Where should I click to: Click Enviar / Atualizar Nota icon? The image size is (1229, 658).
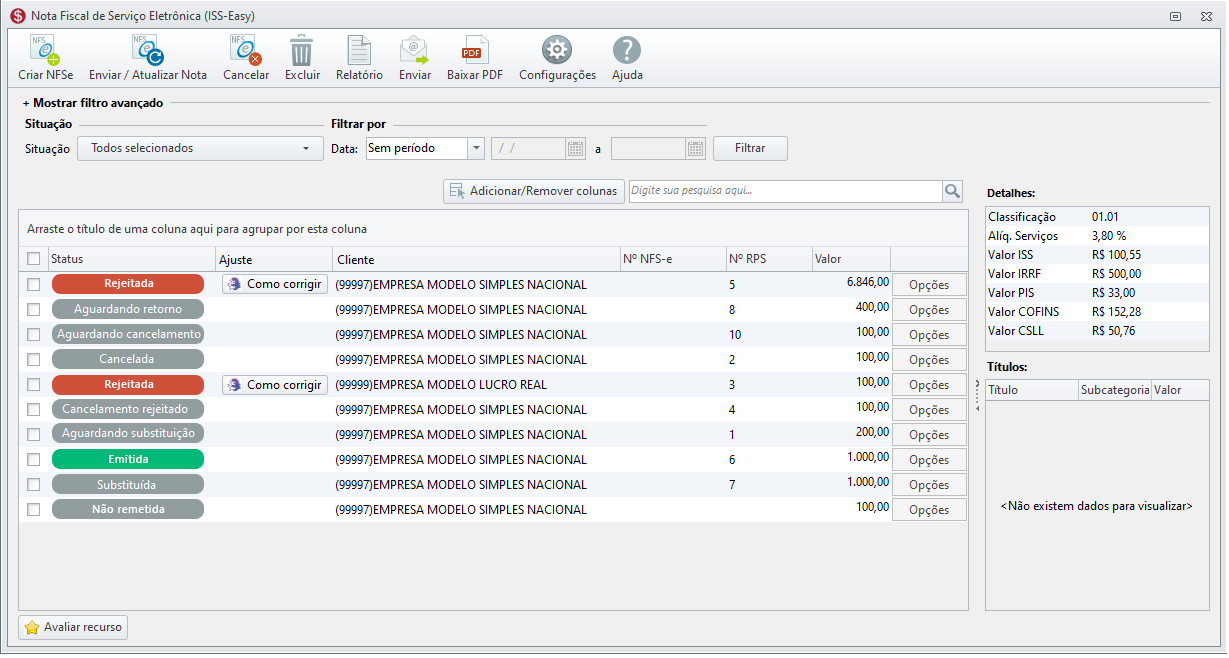click(x=147, y=50)
